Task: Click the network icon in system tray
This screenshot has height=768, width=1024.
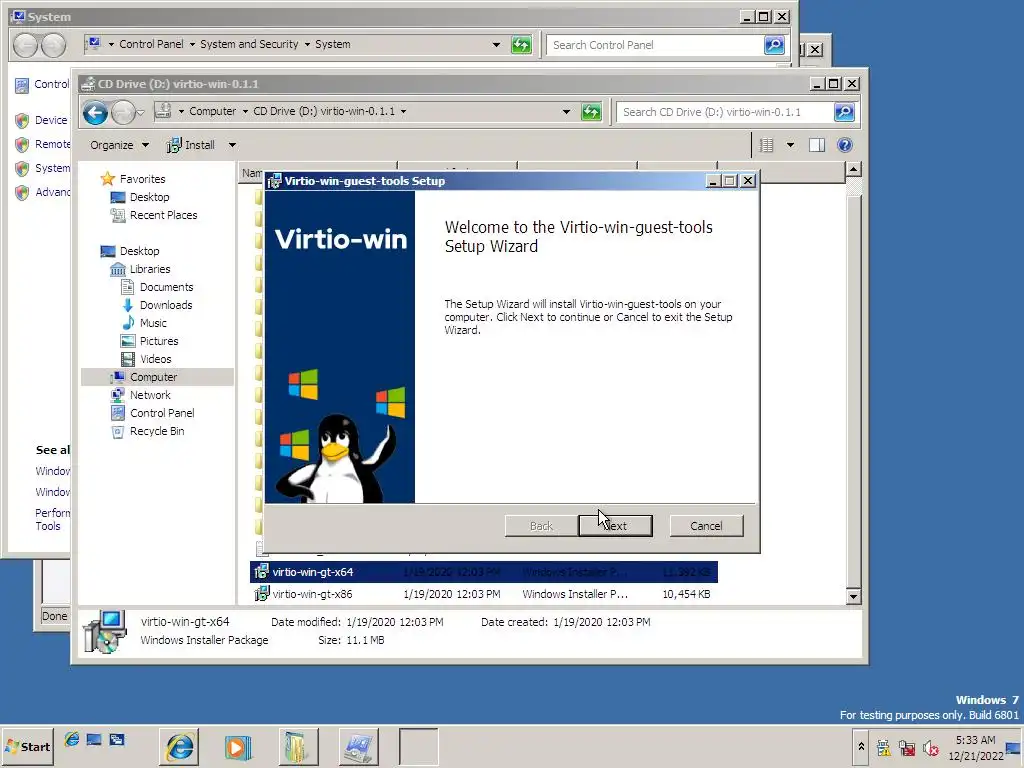Action: click(906, 748)
